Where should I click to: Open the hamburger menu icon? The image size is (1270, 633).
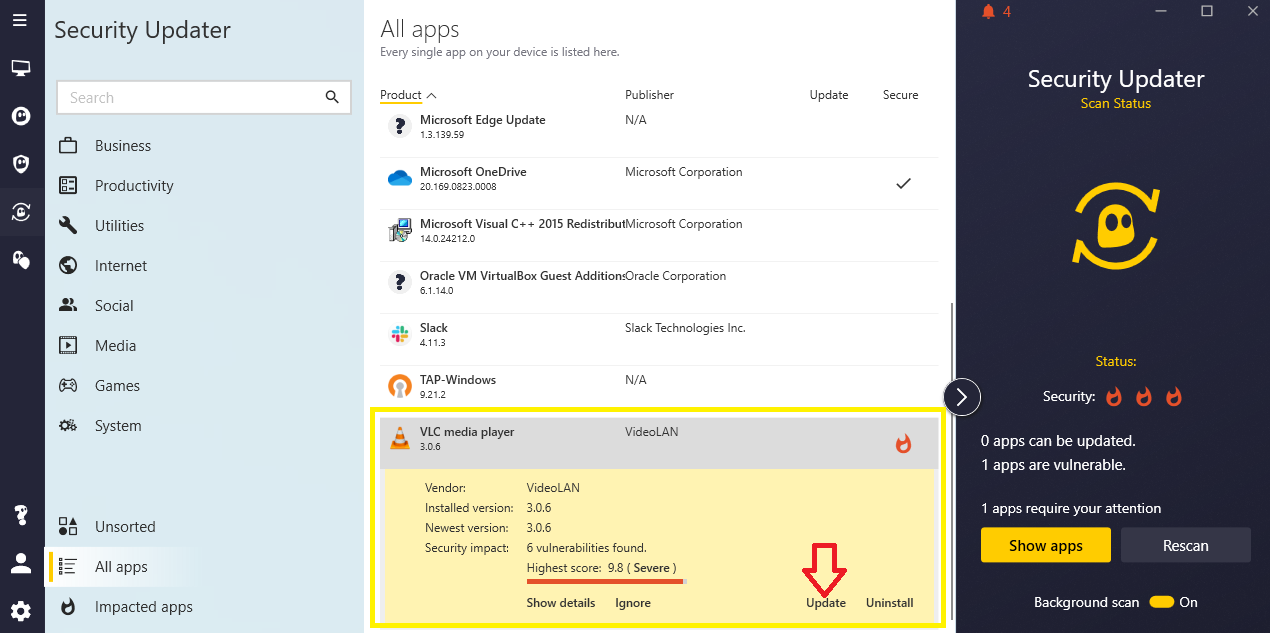(20, 19)
